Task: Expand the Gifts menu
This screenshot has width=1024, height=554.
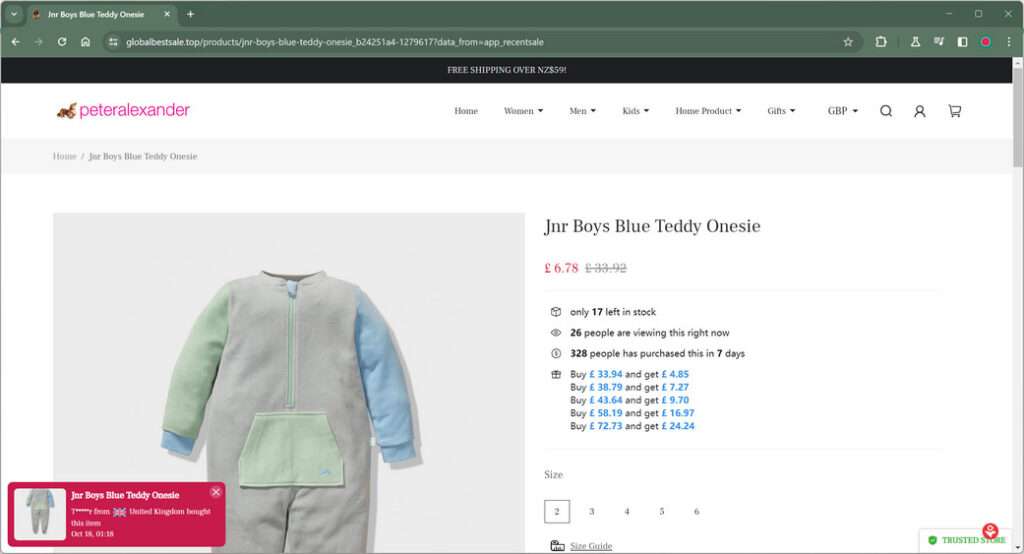Action: 781,111
